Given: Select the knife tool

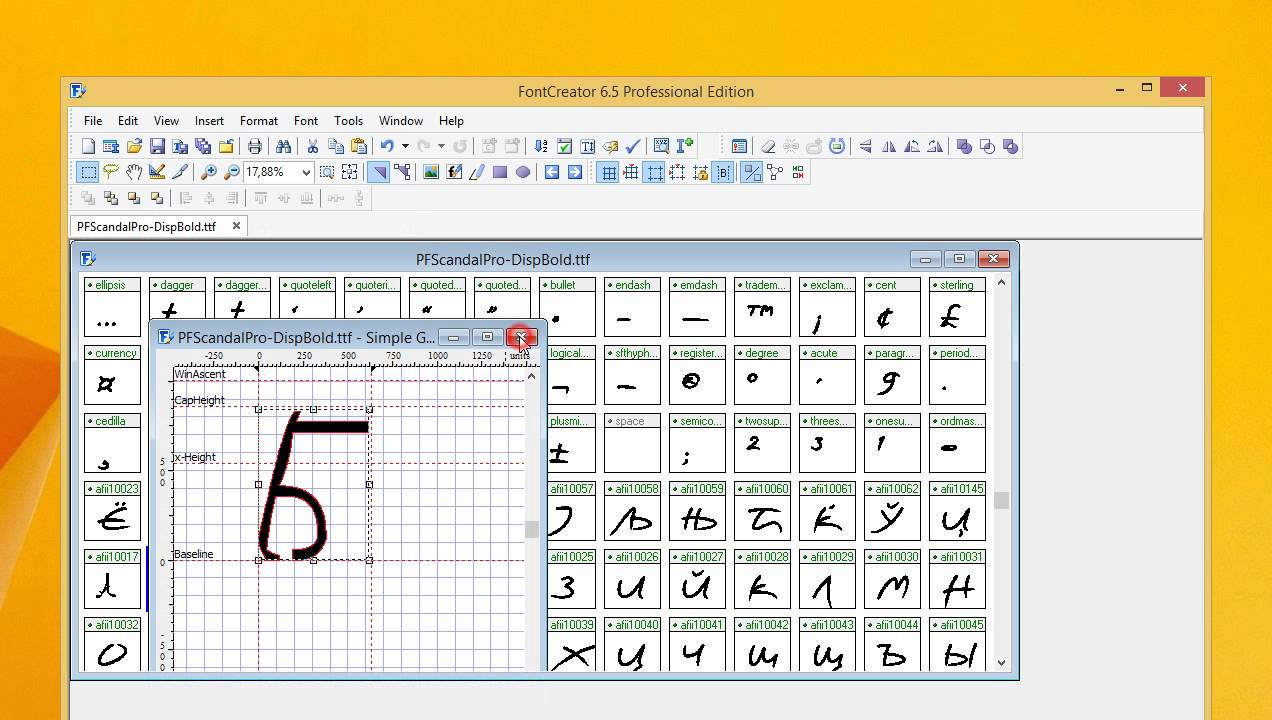Looking at the screenshot, I should (x=179, y=172).
